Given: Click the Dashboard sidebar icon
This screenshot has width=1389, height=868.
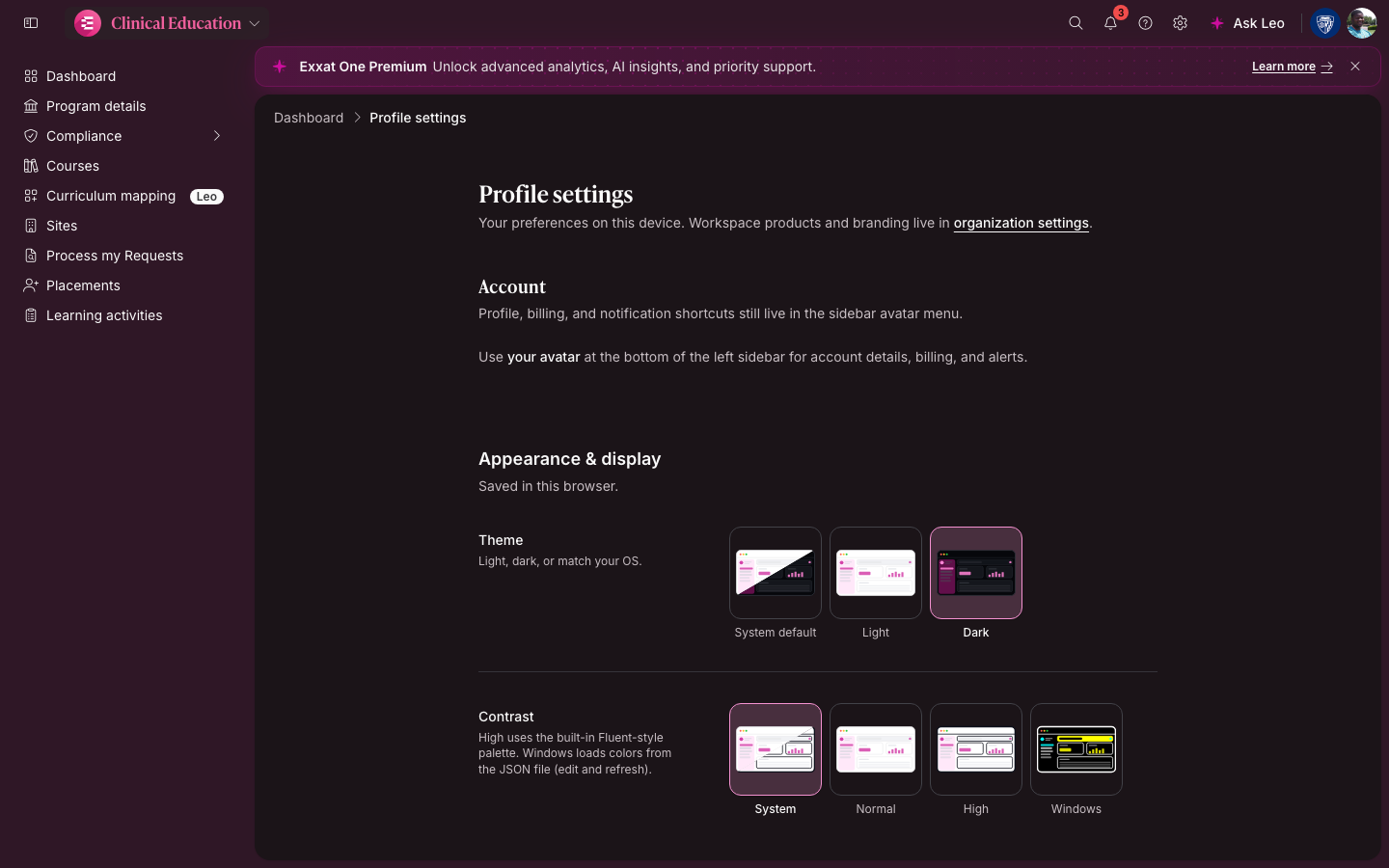Looking at the screenshot, I should tap(31, 76).
